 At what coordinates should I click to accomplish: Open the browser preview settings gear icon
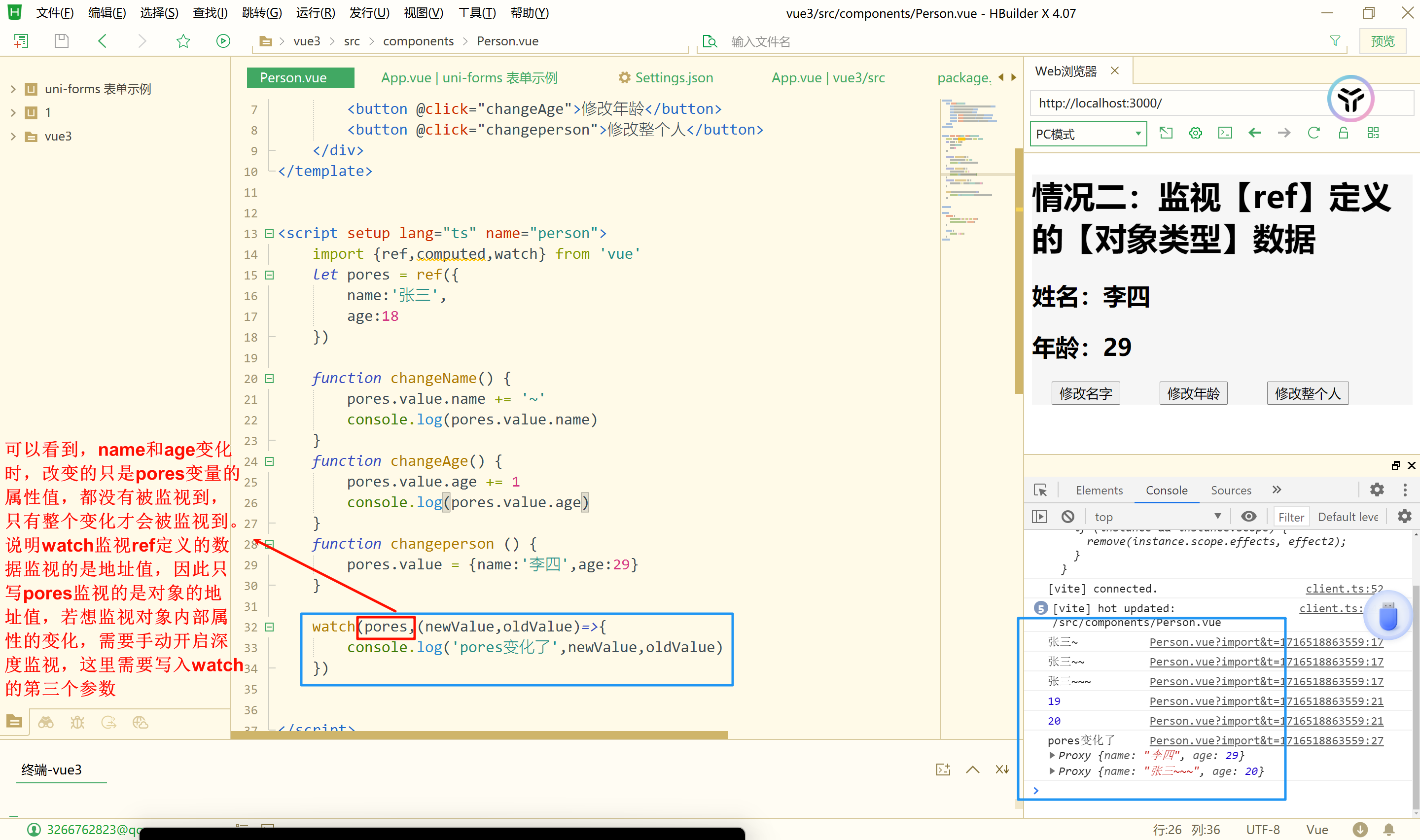pyautogui.click(x=1195, y=133)
